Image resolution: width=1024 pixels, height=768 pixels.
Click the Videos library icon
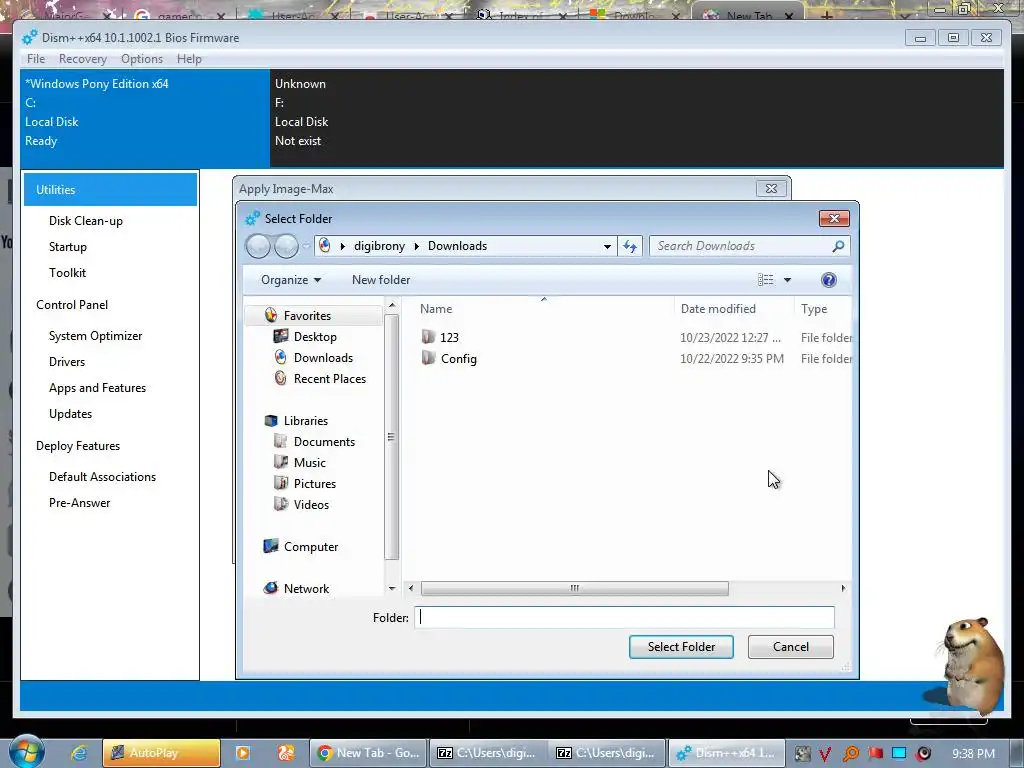click(281, 504)
